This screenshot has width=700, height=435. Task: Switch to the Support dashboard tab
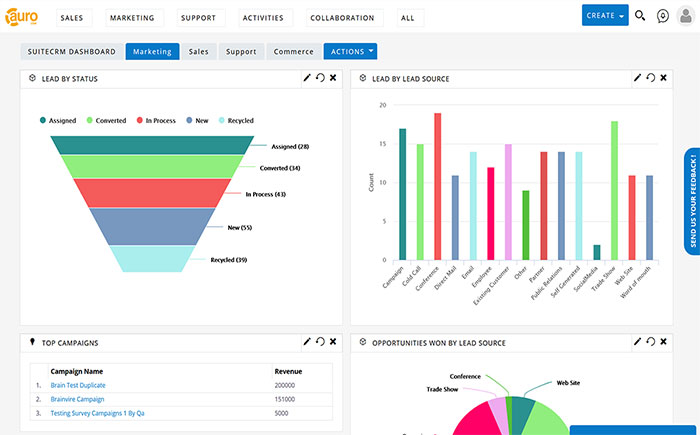(x=241, y=51)
